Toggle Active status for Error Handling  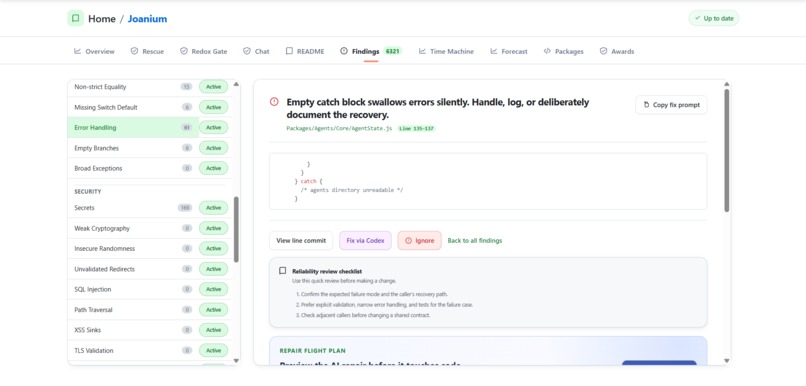click(213, 127)
